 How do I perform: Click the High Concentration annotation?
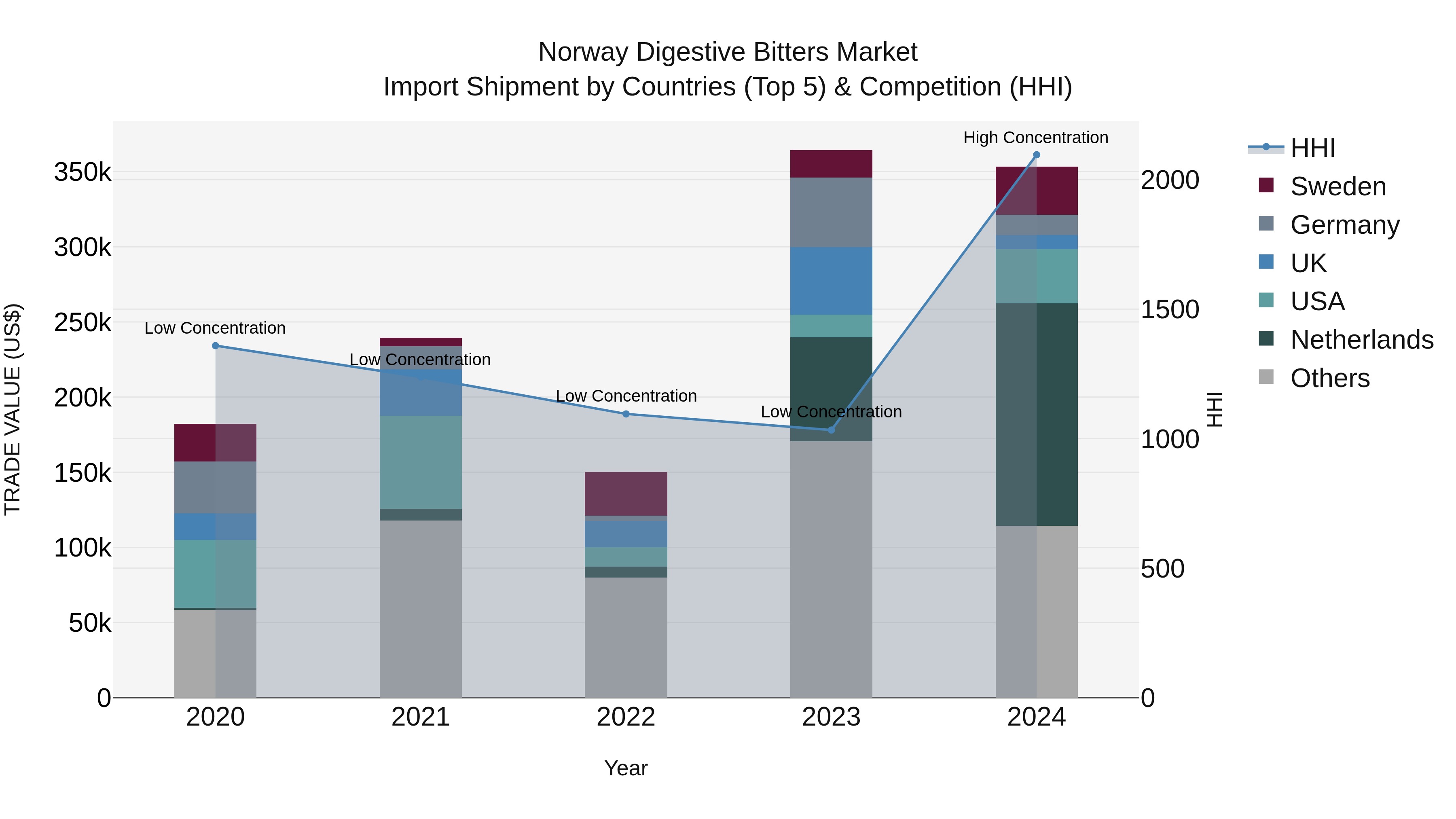[x=1036, y=138]
